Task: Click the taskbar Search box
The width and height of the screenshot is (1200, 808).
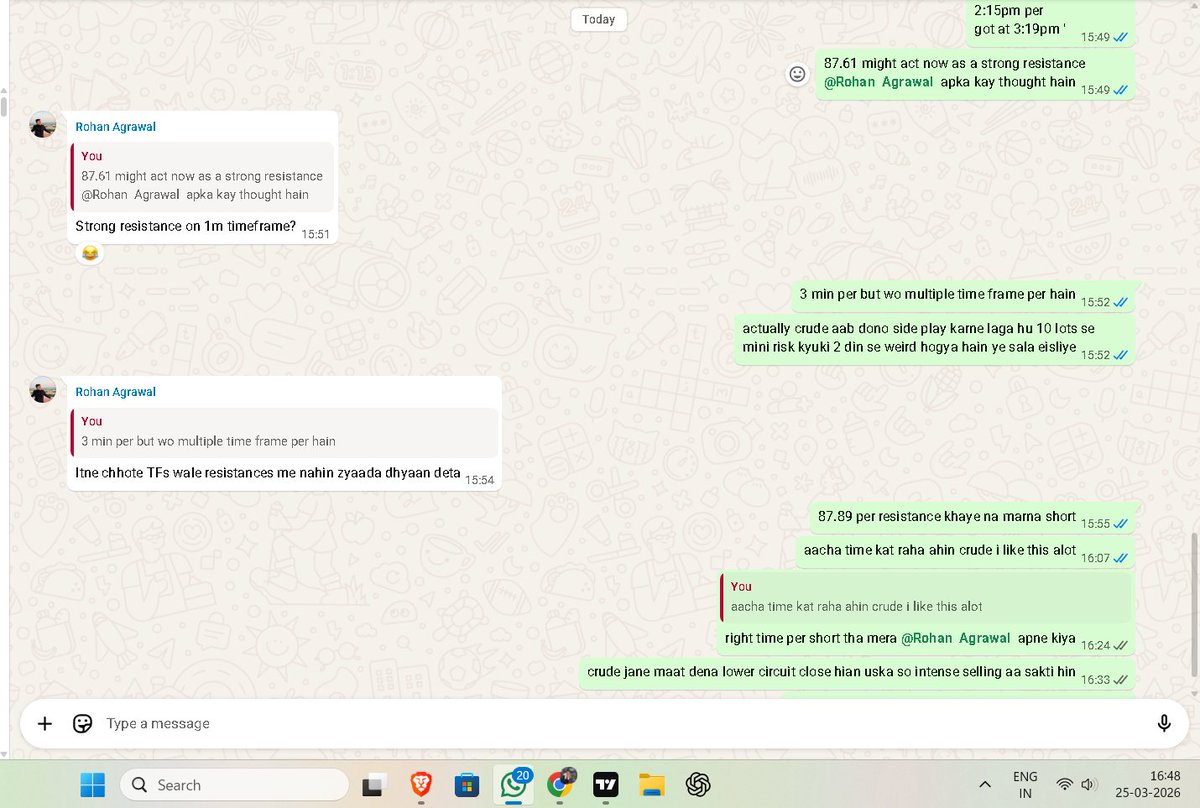Action: tap(232, 785)
